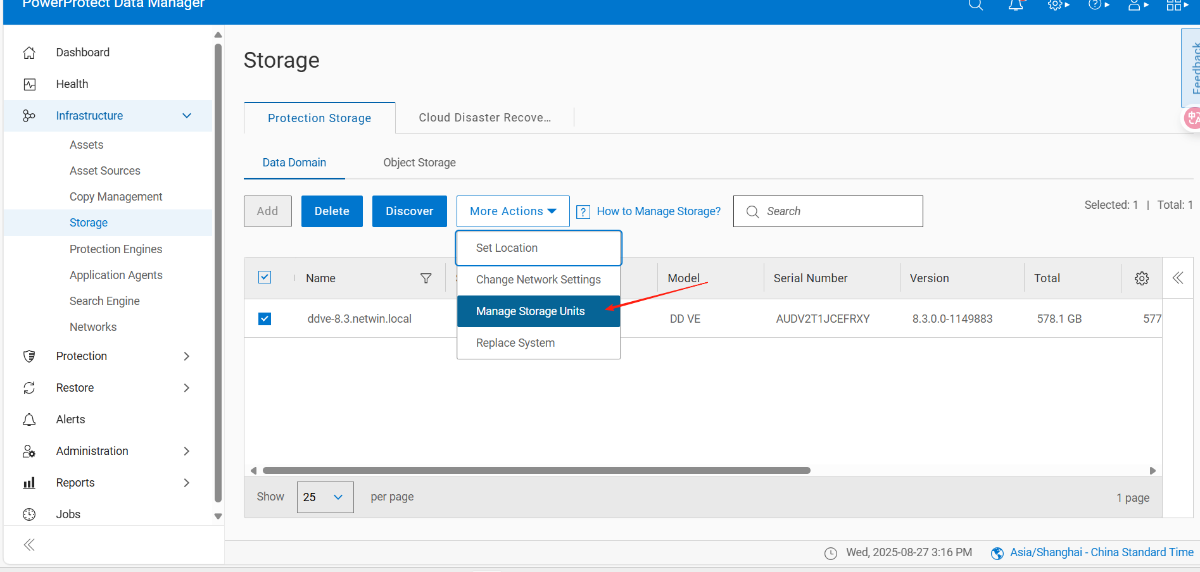This screenshot has height=572, width=1200.
Task: Select the Object Storage sub-tab
Action: pos(419,162)
